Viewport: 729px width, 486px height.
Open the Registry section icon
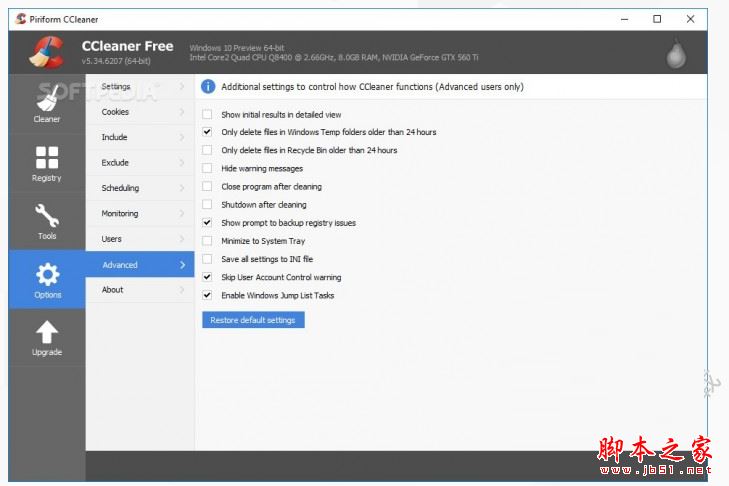click(x=47, y=157)
